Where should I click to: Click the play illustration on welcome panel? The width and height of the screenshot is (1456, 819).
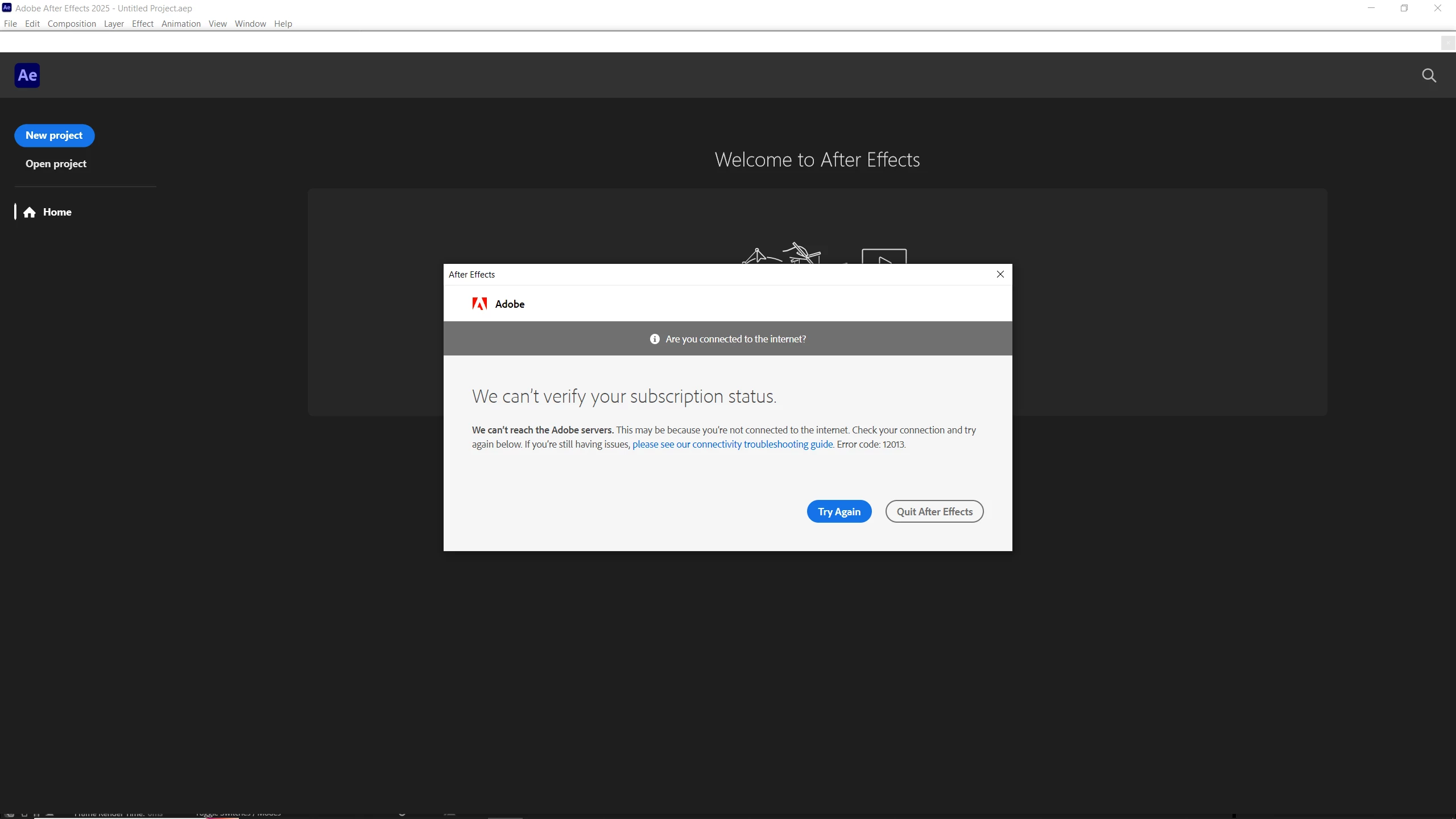pyautogui.click(x=884, y=257)
